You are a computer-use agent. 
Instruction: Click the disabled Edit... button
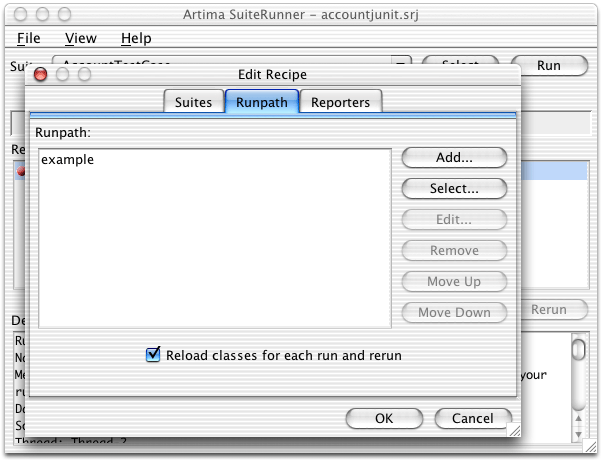pyautogui.click(x=454, y=219)
